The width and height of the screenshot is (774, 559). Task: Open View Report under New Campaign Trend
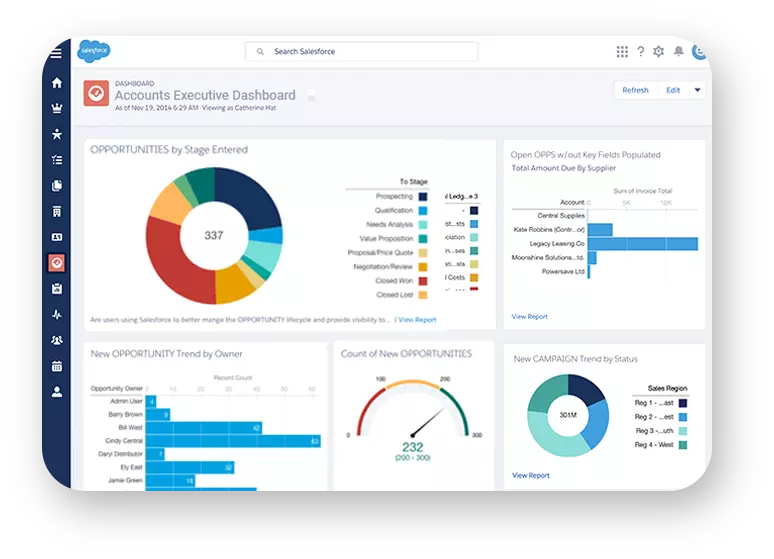coord(531,476)
